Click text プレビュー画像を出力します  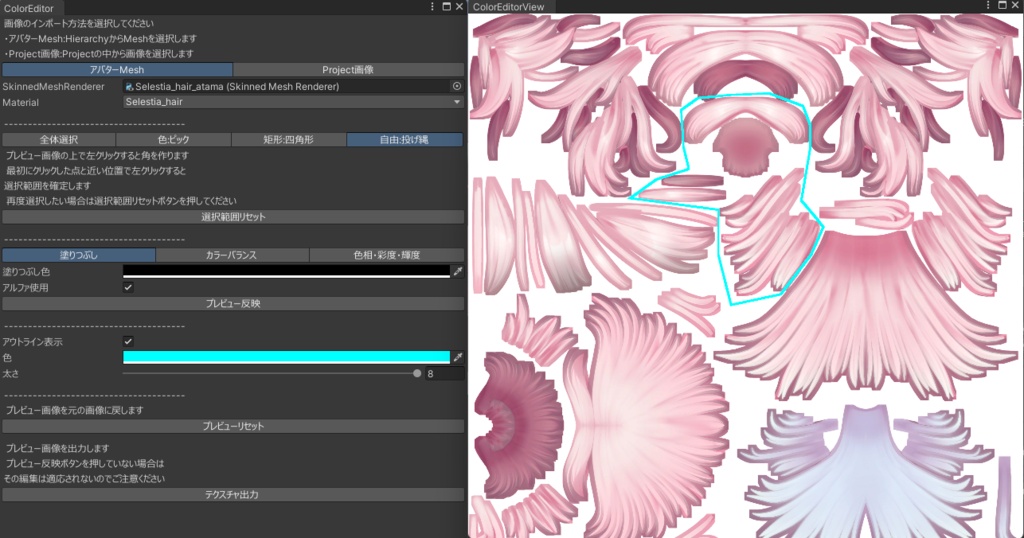pos(57,449)
